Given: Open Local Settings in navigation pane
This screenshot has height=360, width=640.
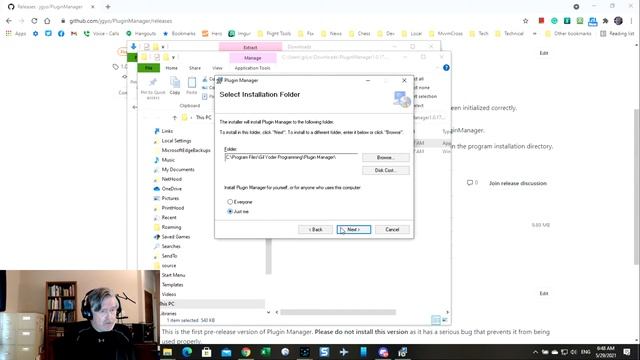Looking at the screenshot, I should [176, 141].
